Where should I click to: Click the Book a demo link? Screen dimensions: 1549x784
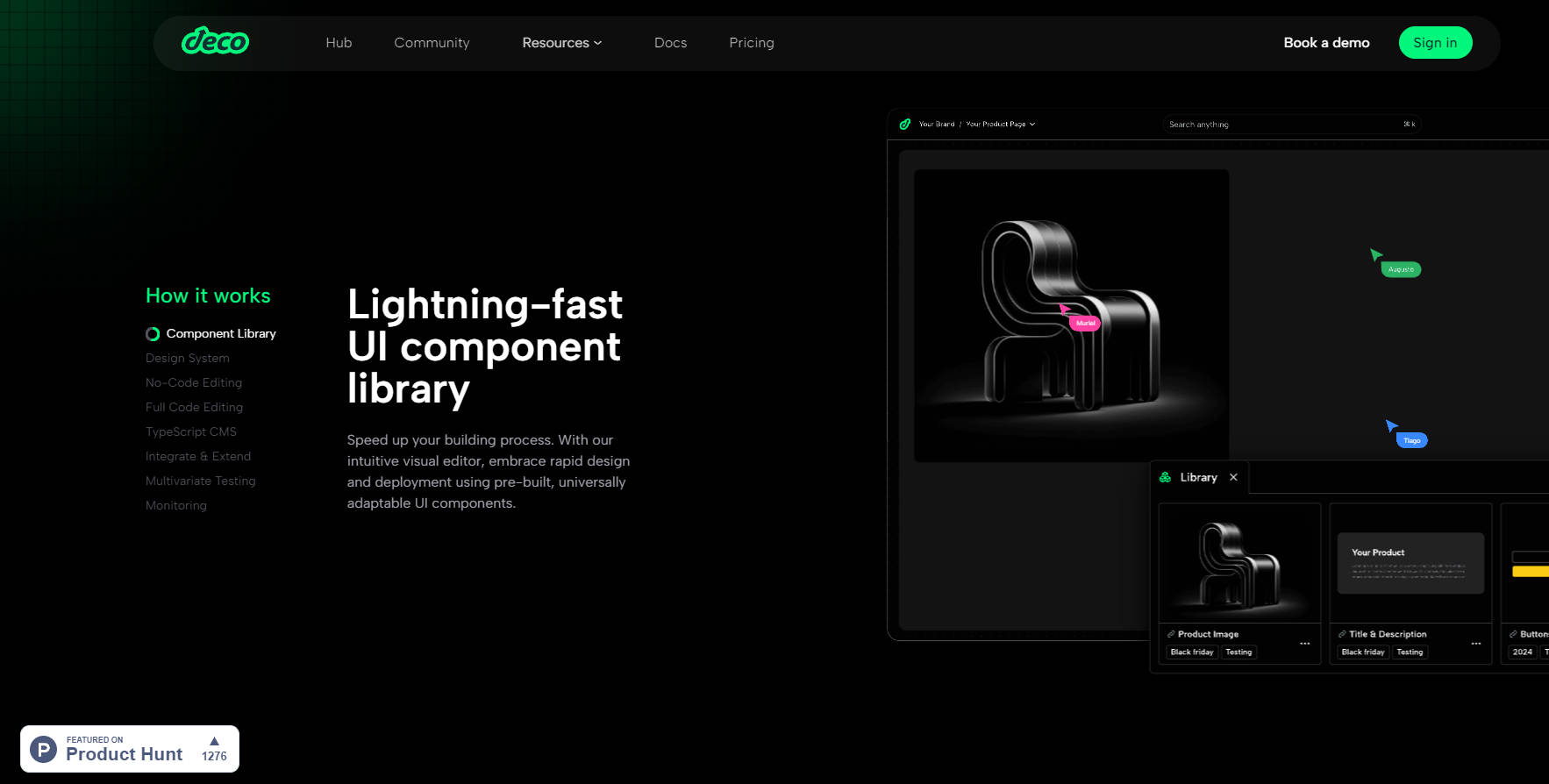[1326, 43]
